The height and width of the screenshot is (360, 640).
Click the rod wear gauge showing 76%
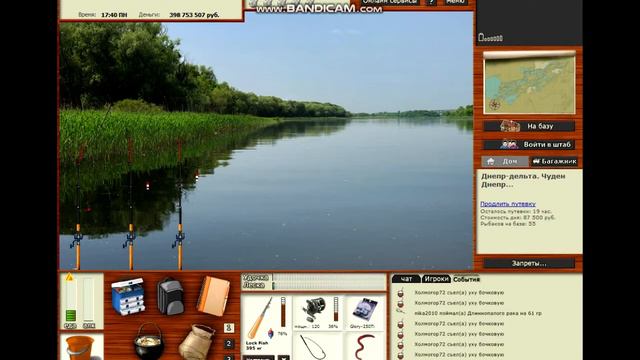(x=283, y=312)
